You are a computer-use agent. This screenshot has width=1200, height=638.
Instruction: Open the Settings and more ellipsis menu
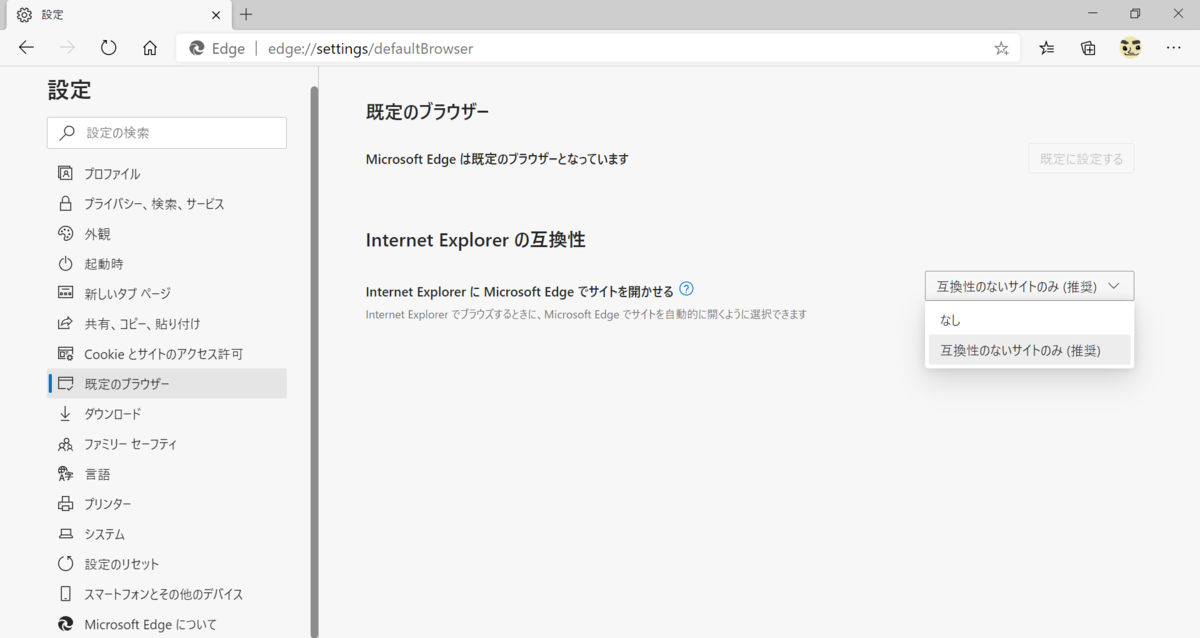coord(1173,48)
